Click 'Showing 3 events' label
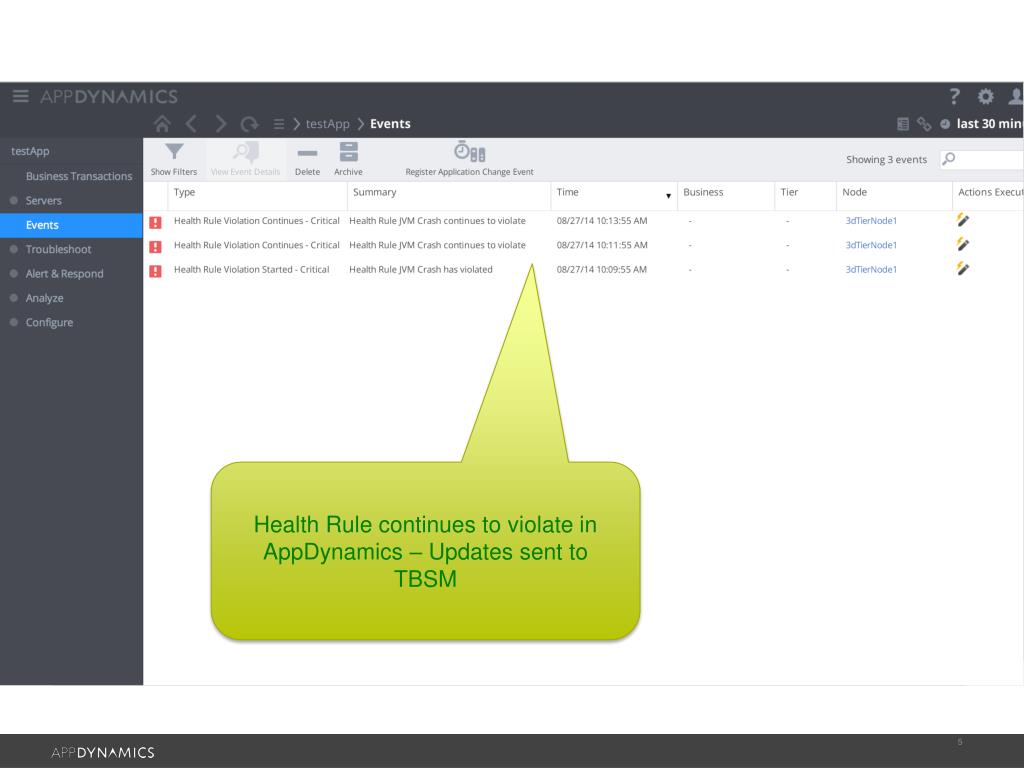 click(x=886, y=159)
